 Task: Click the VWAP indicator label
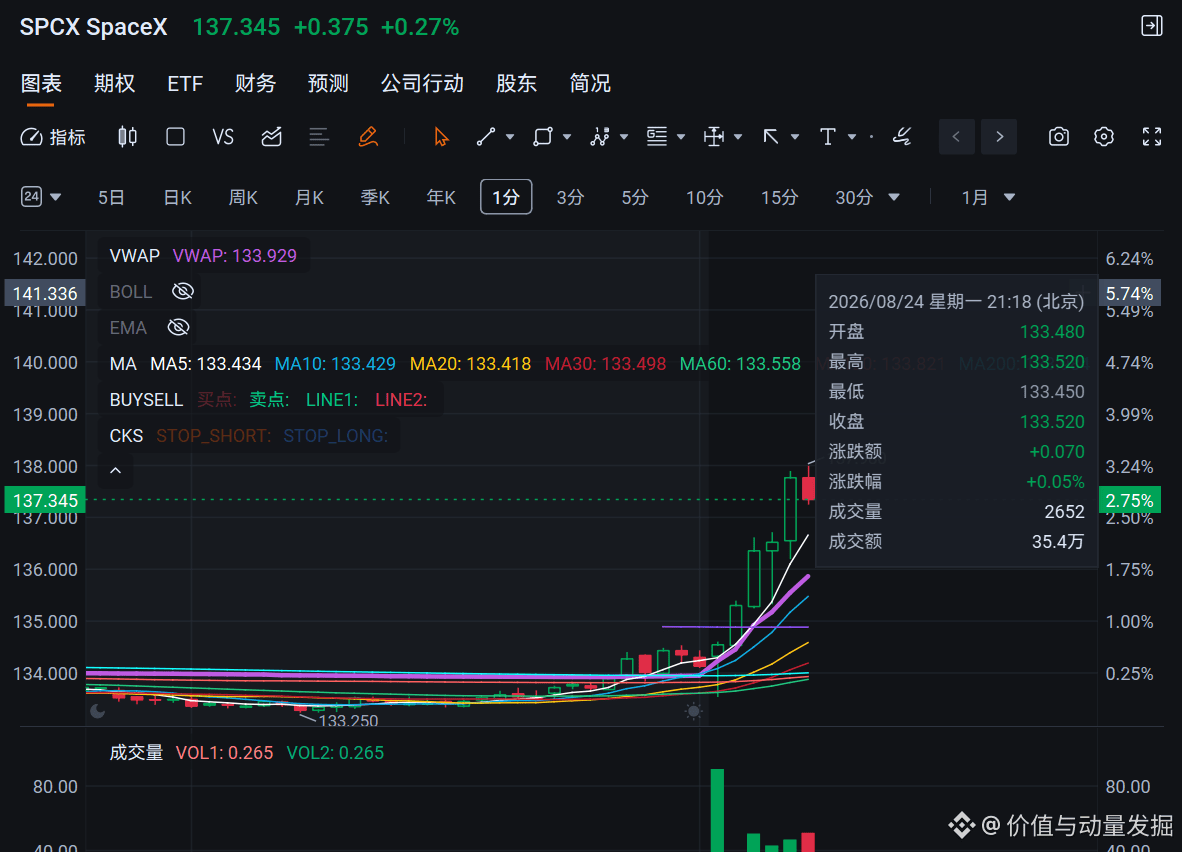click(x=134, y=256)
